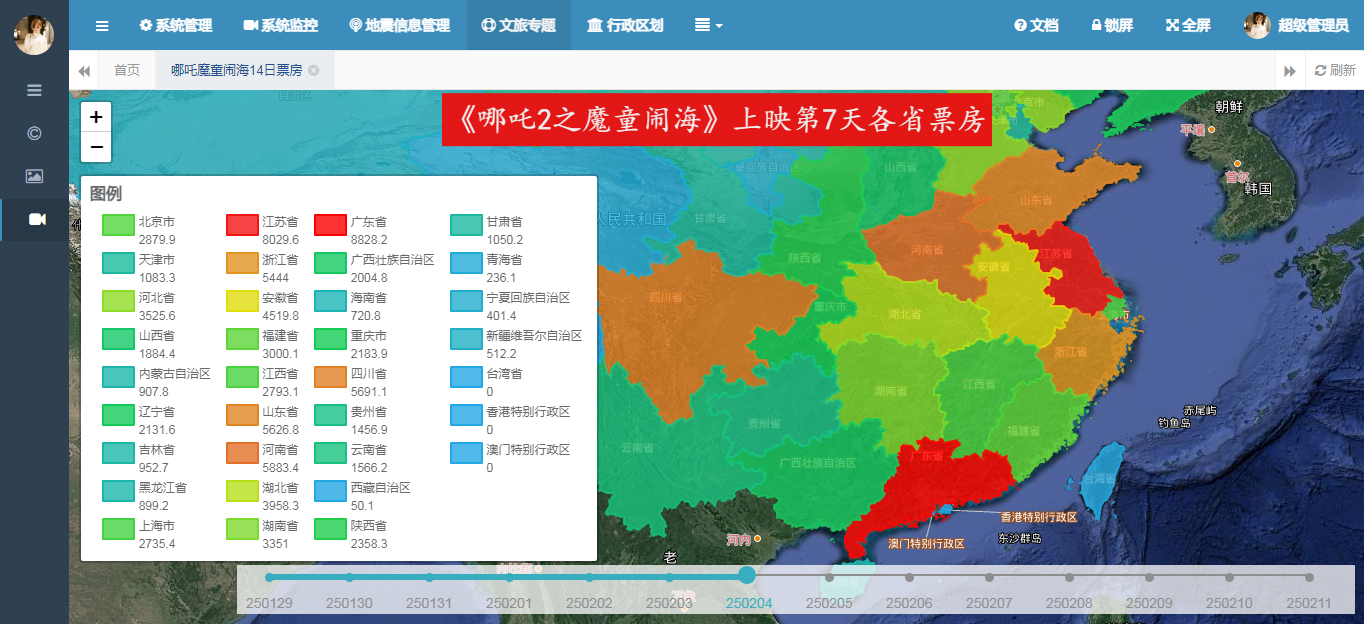The width and height of the screenshot is (1364, 624).
Task: Click 黑龙江省 legend entry
Action: (x=145, y=496)
